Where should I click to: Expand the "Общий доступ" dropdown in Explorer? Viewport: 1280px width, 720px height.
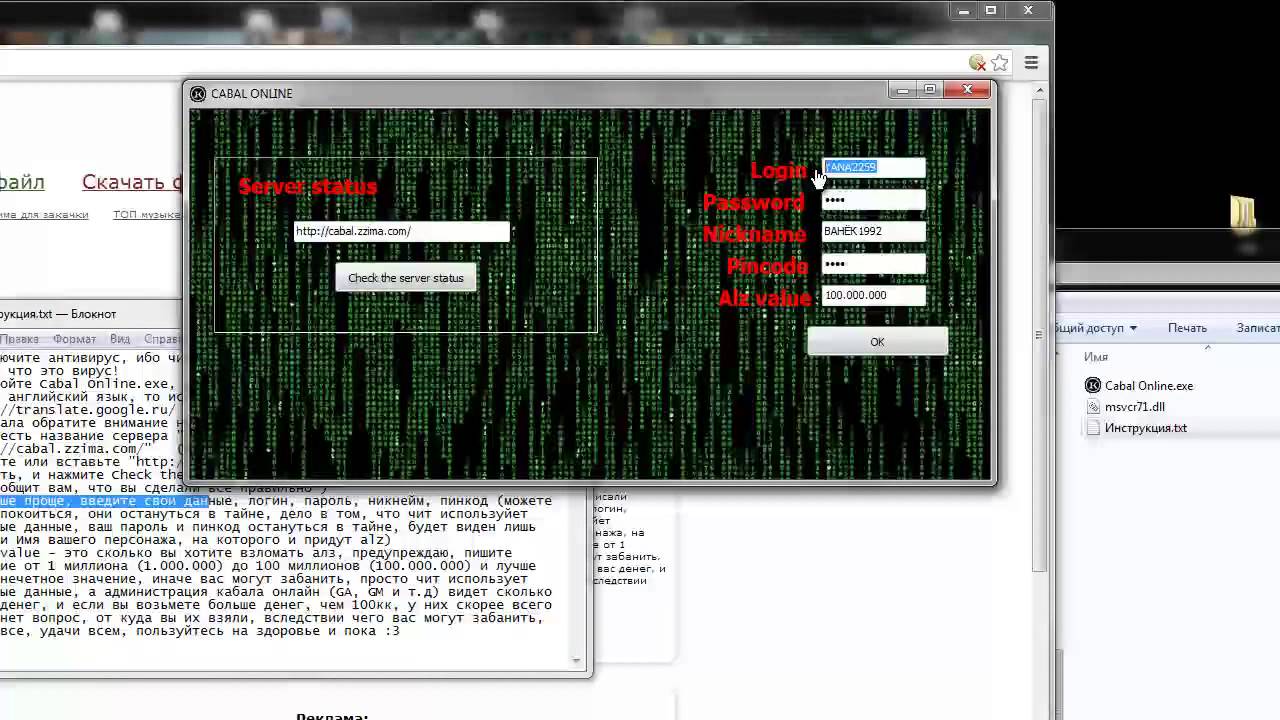click(x=1097, y=328)
